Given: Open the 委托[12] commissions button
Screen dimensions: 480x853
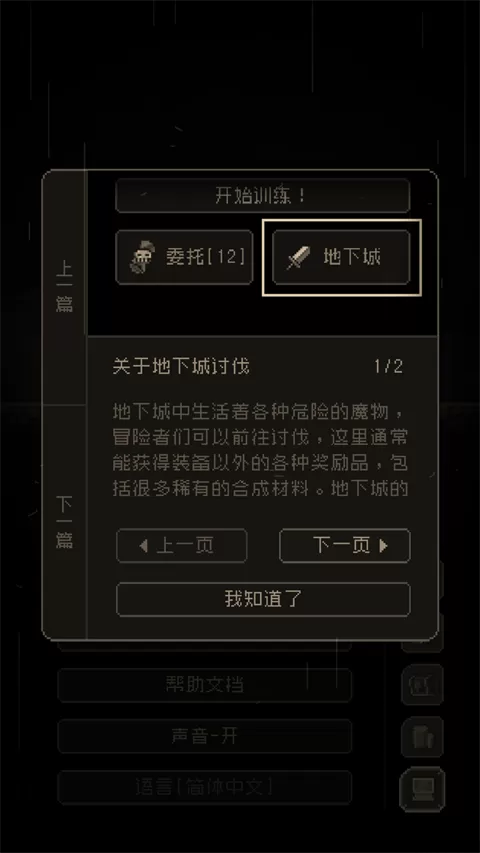Looking at the screenshot, I should (x=184, y=257).
